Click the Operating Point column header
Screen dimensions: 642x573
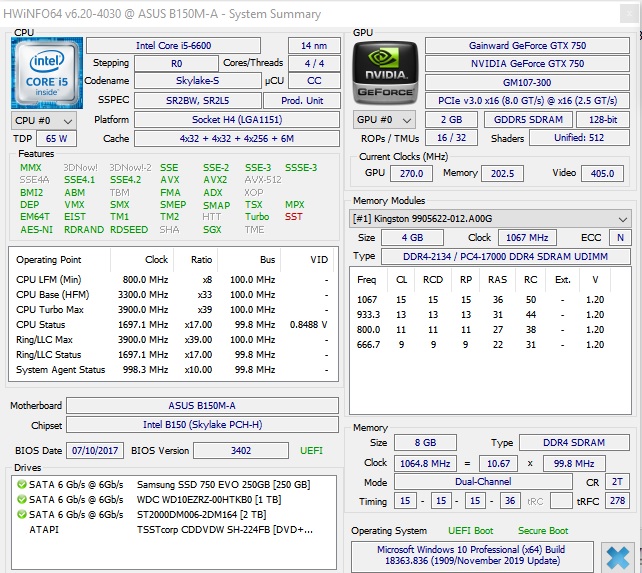pyautogui.click(x=60, y=260)
